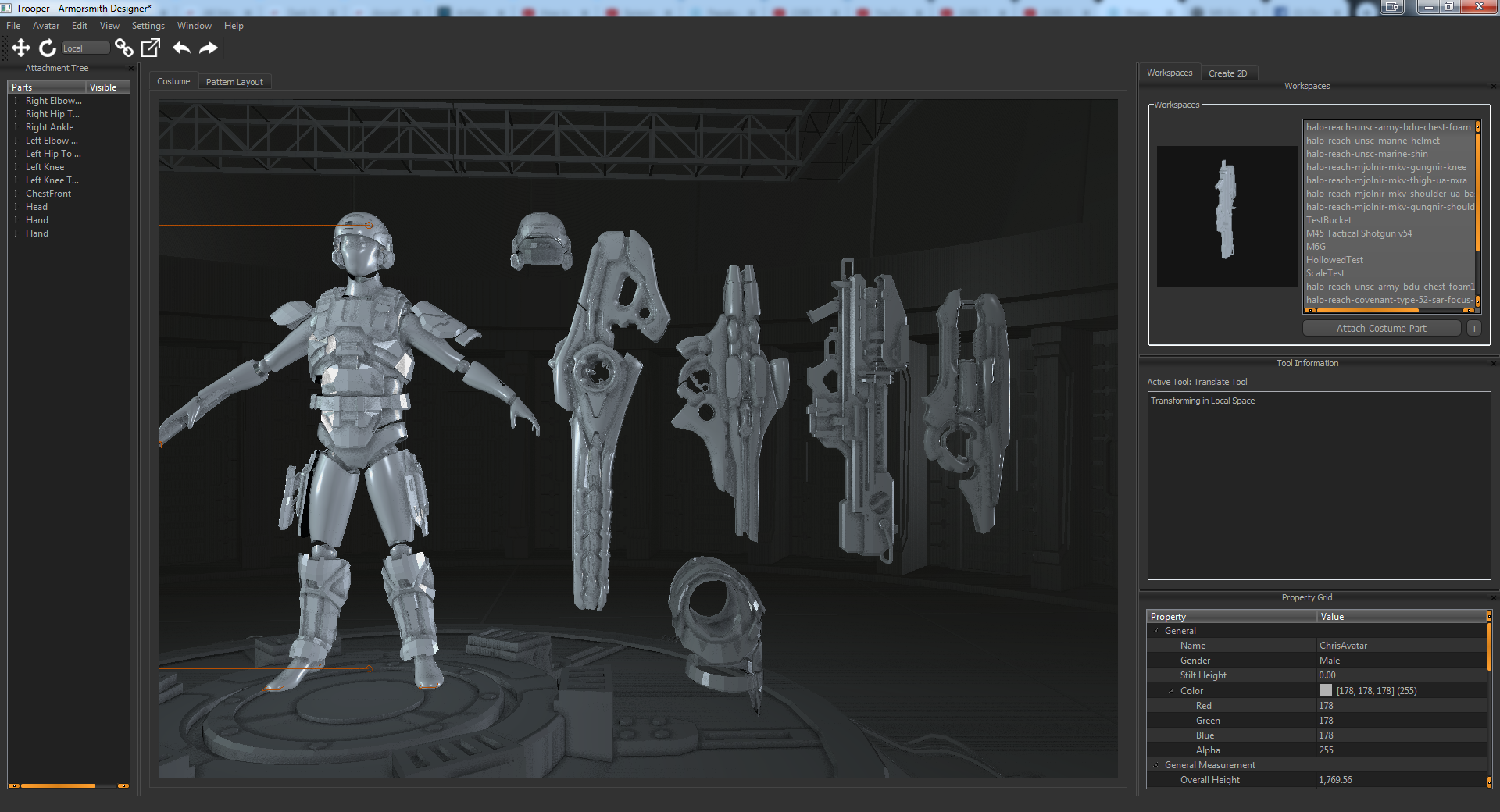This screenshot has height=812, width=1500.
Task: Switch to the Costume tab
Action: pos(173,81)
